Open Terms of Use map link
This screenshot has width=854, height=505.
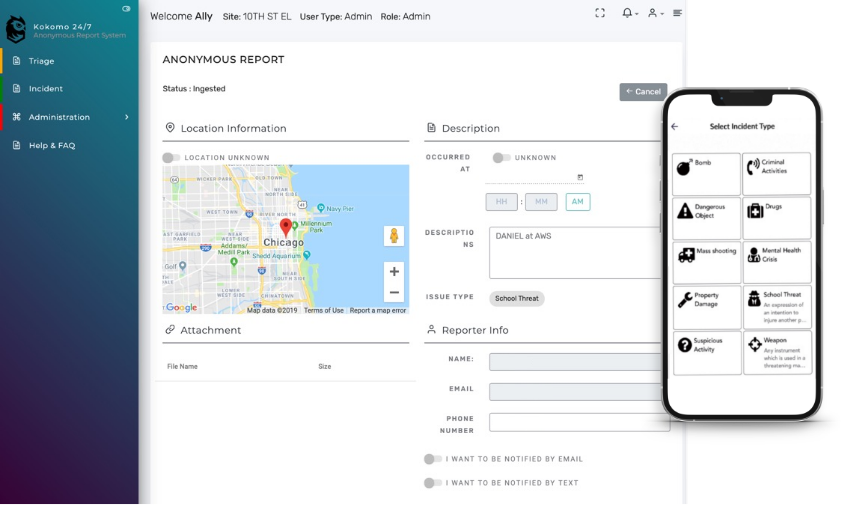click(x=324, y=311)
